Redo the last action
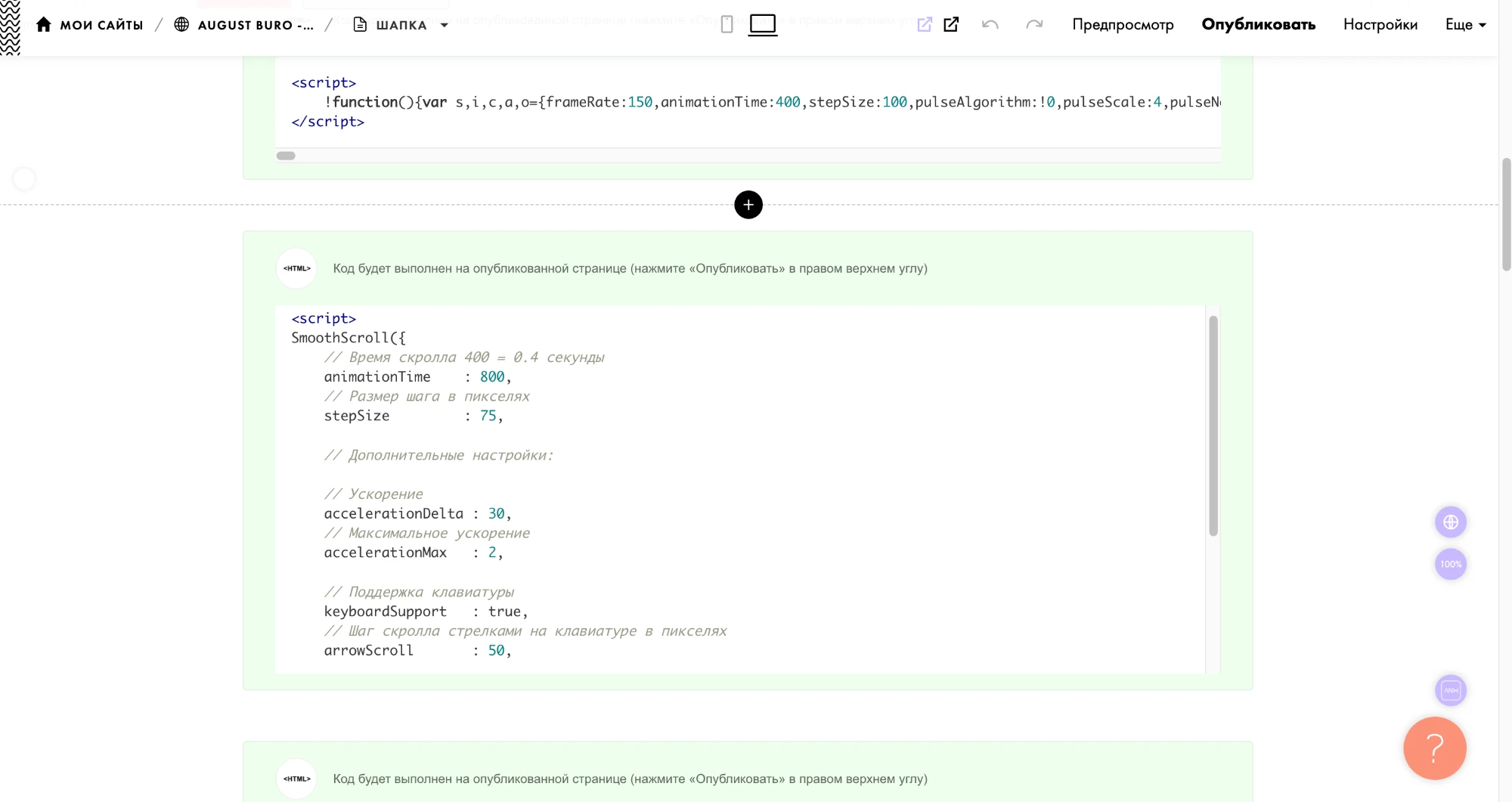Viewport: 1512px width, 802px height. pos(1033,25)
